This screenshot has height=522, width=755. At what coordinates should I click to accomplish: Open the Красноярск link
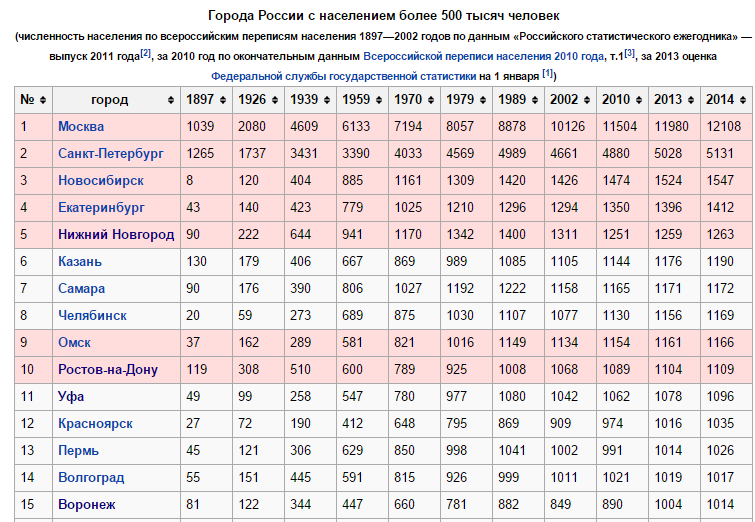96,424
